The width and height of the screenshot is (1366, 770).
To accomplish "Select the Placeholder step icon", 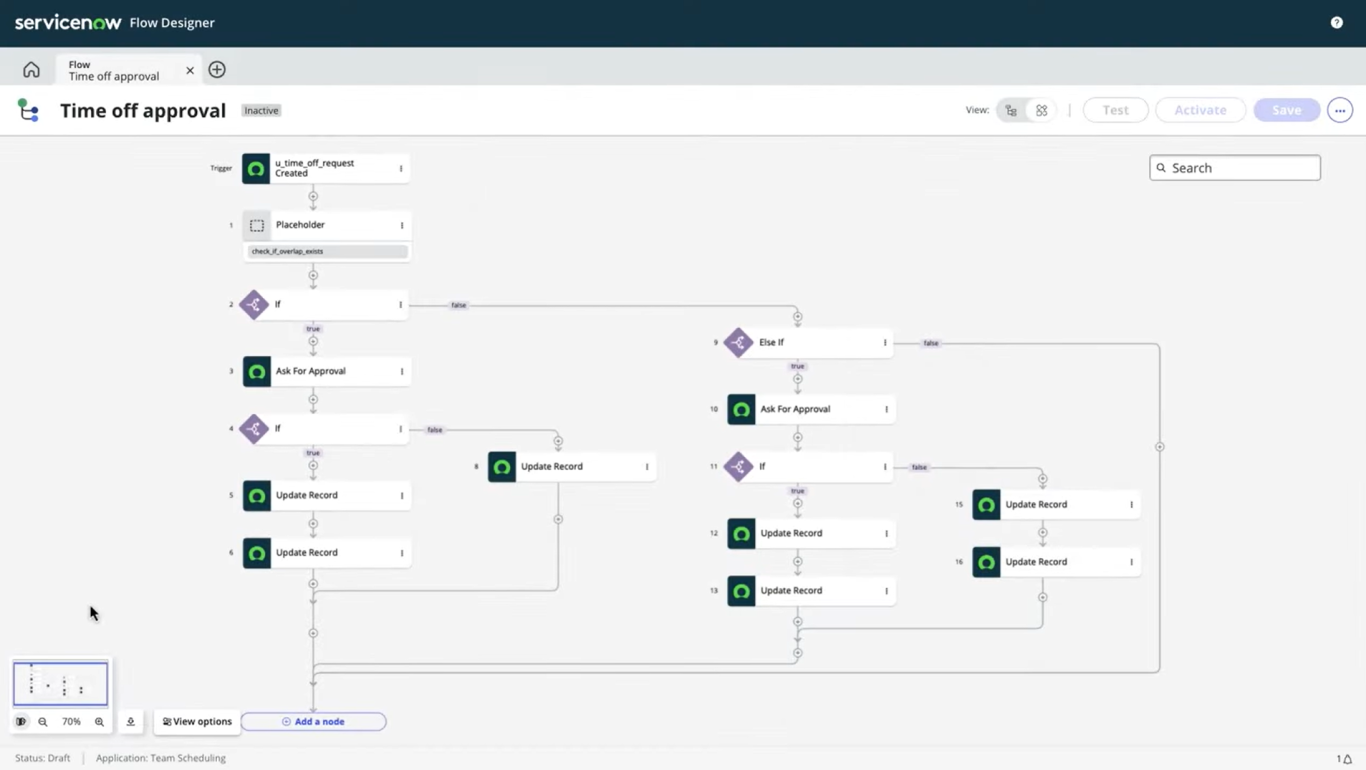I will click(257, 226).
